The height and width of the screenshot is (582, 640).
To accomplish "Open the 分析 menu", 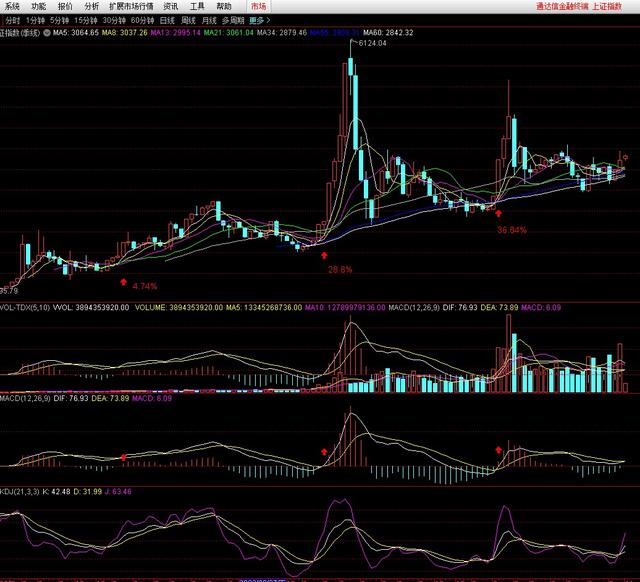I will [x=91, y=6].
